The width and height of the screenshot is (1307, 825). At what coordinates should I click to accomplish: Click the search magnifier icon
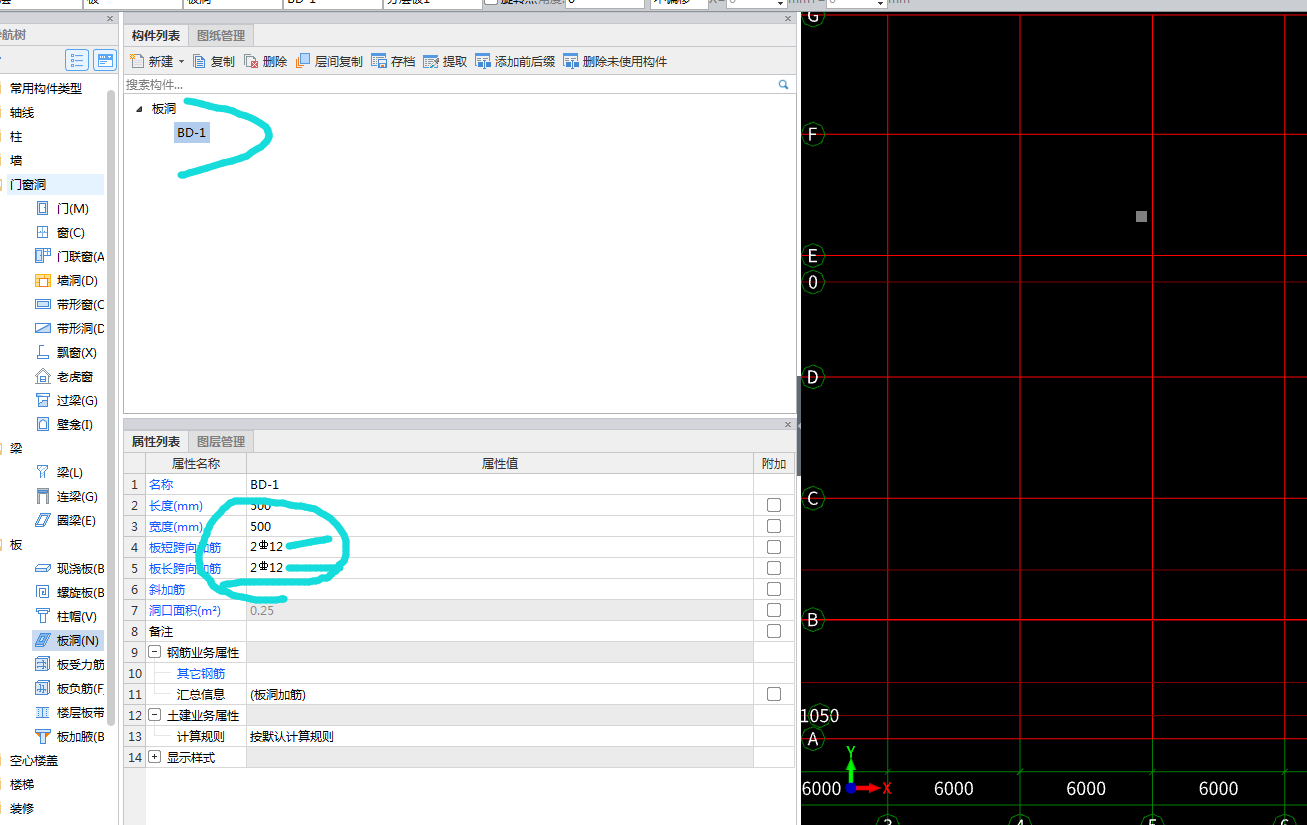click(x=784, y=85)
